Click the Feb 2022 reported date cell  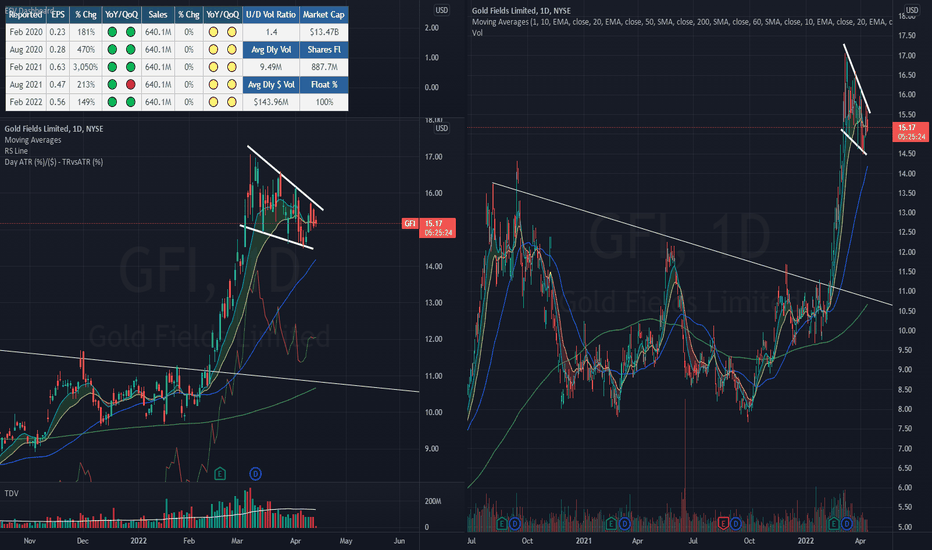click(x=26, y=102)
